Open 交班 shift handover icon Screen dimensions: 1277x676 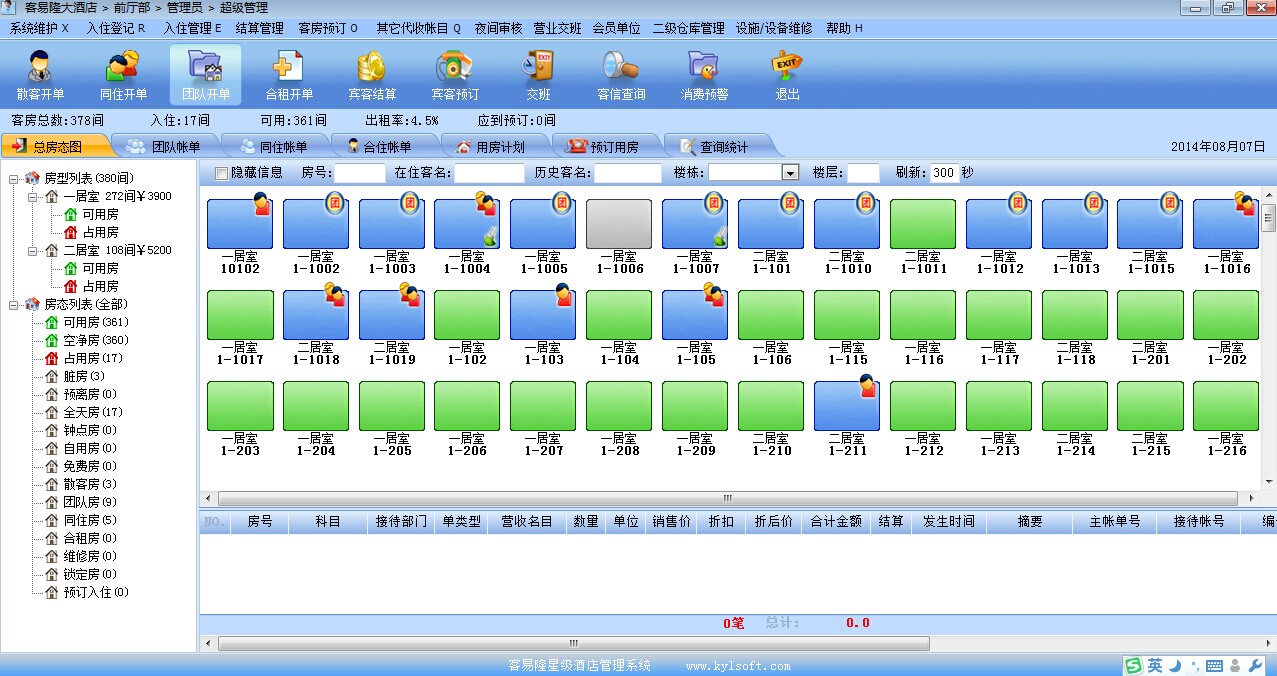(538, 75)
